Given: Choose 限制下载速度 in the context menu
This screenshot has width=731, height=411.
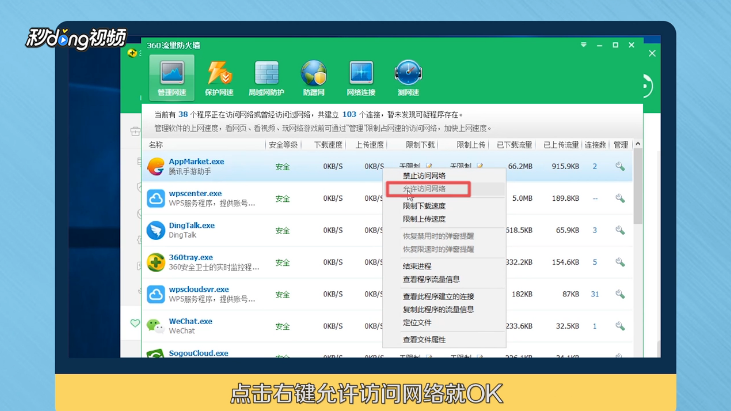Looking at the screenshot, I should [424, 206].
